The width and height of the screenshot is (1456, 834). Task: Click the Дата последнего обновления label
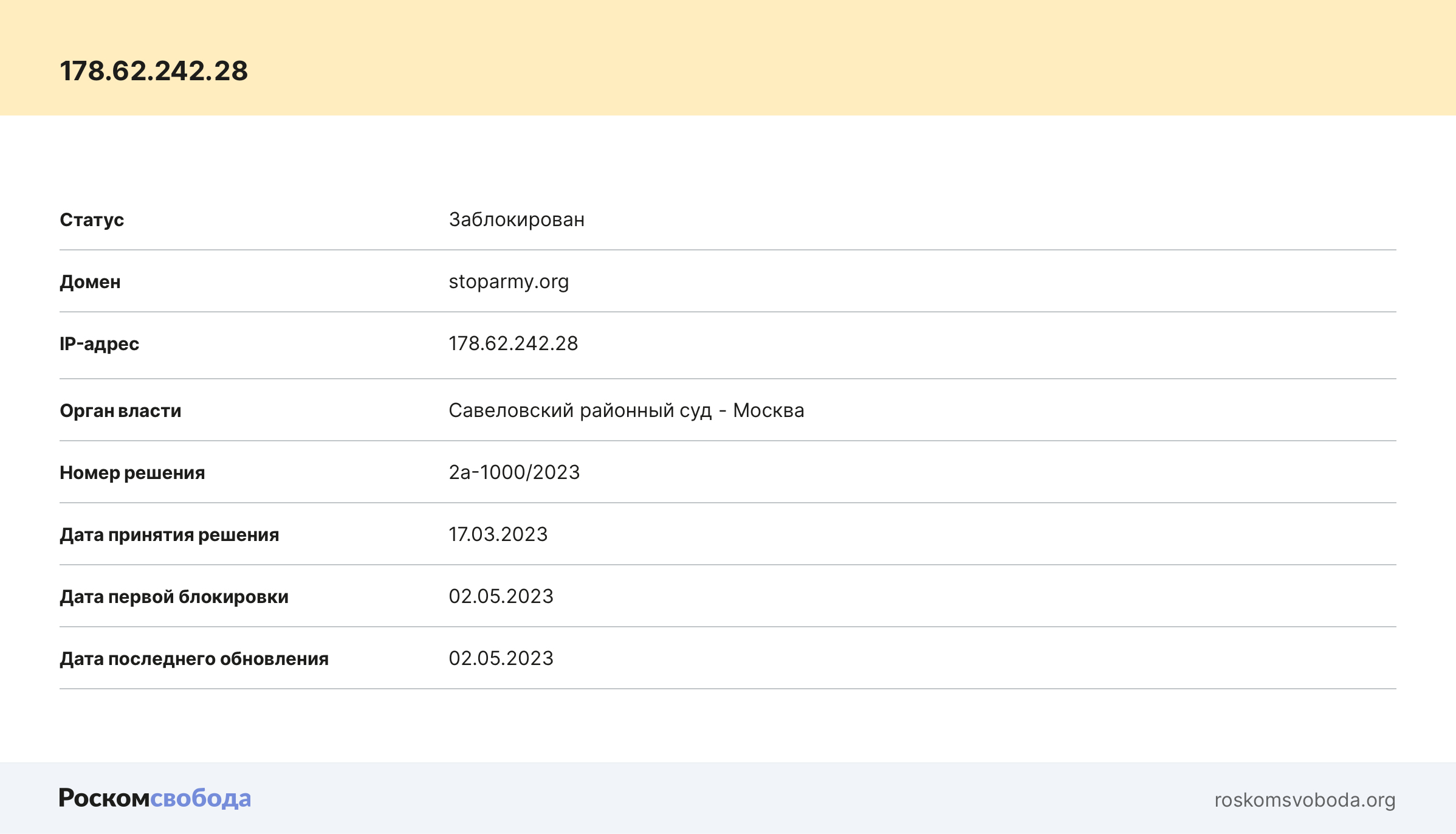point(194,659)
